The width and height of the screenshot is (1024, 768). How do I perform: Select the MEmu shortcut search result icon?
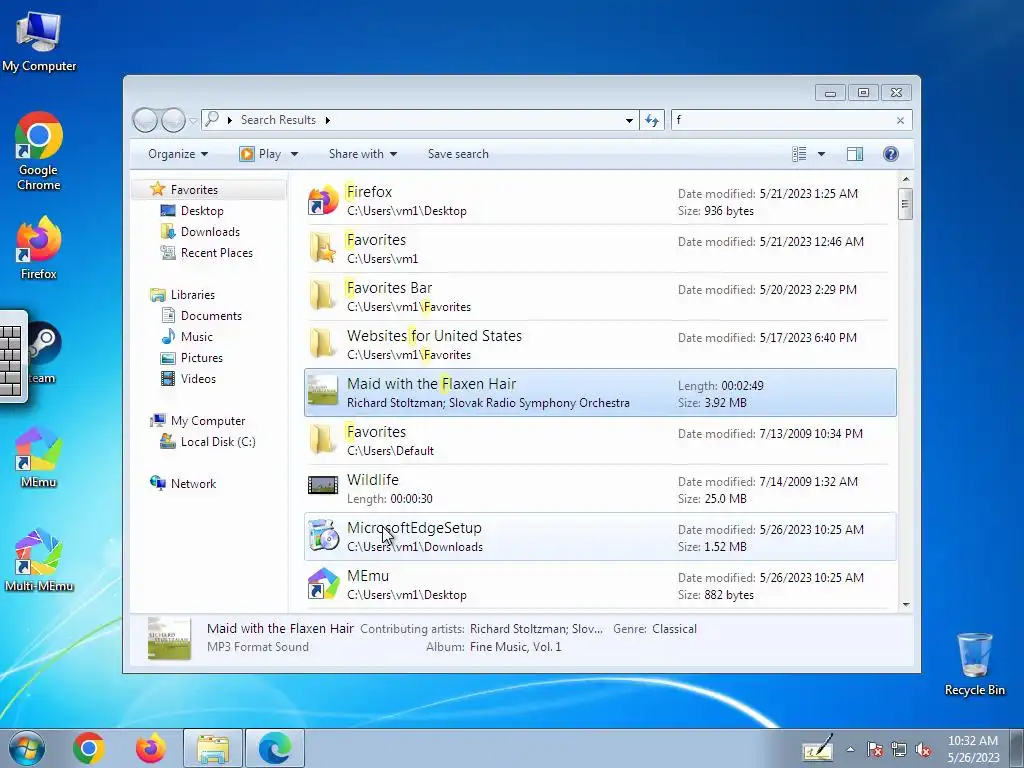[323, 584]
